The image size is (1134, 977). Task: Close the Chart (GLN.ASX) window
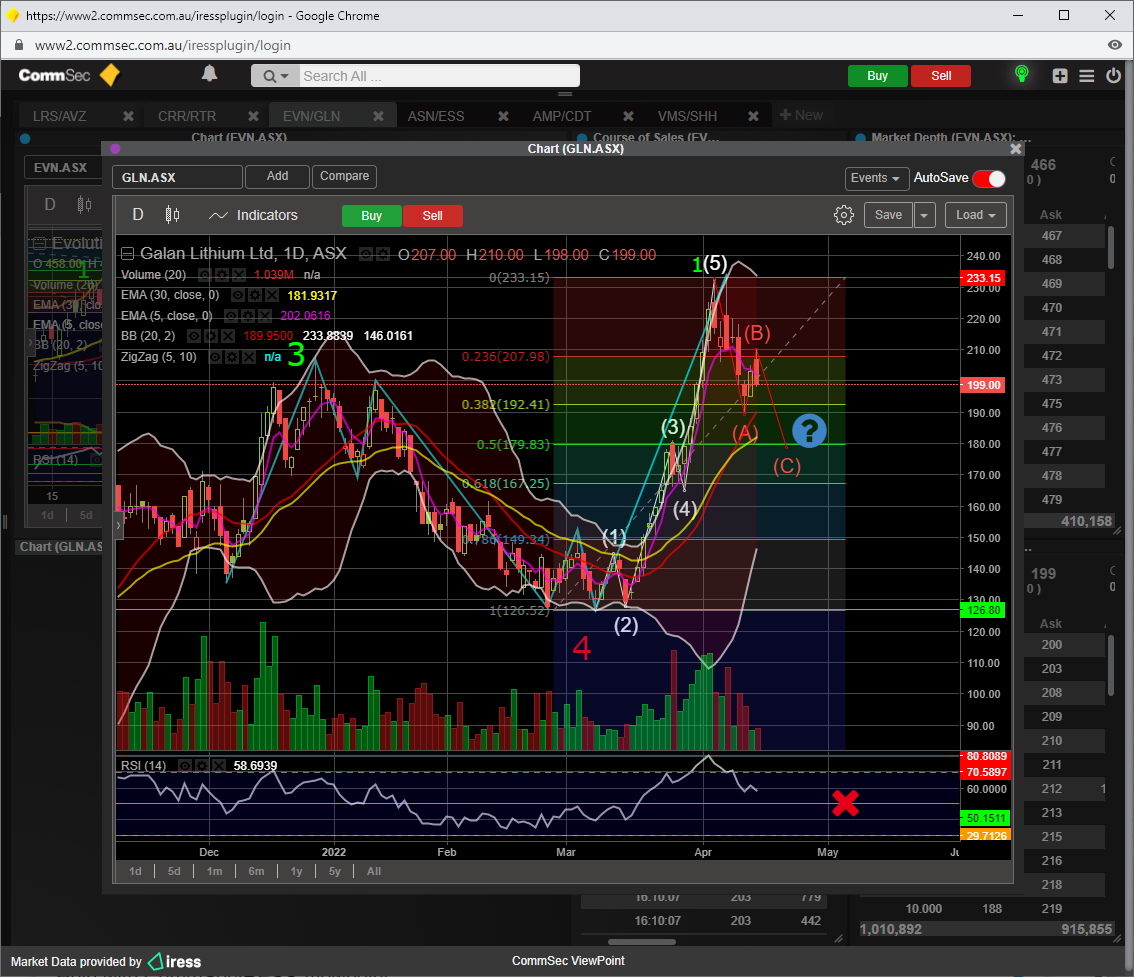pos(1015,148)
